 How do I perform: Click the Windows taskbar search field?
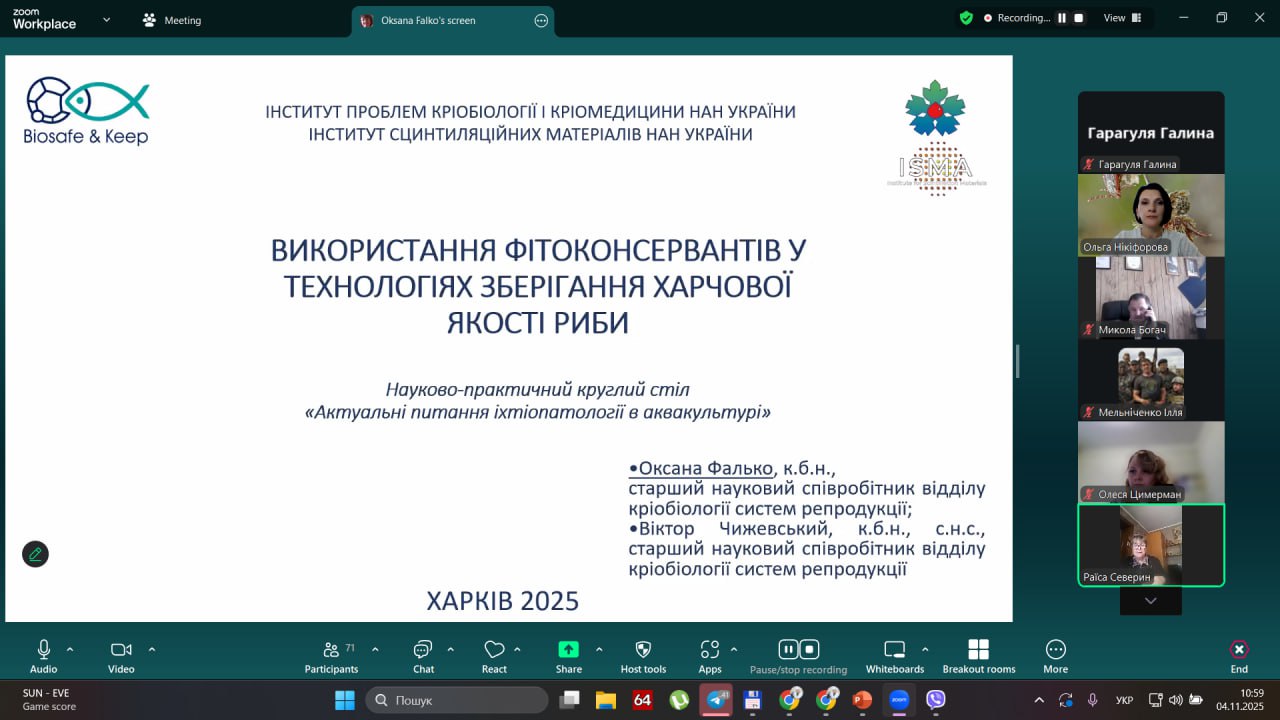coord(457,700)
